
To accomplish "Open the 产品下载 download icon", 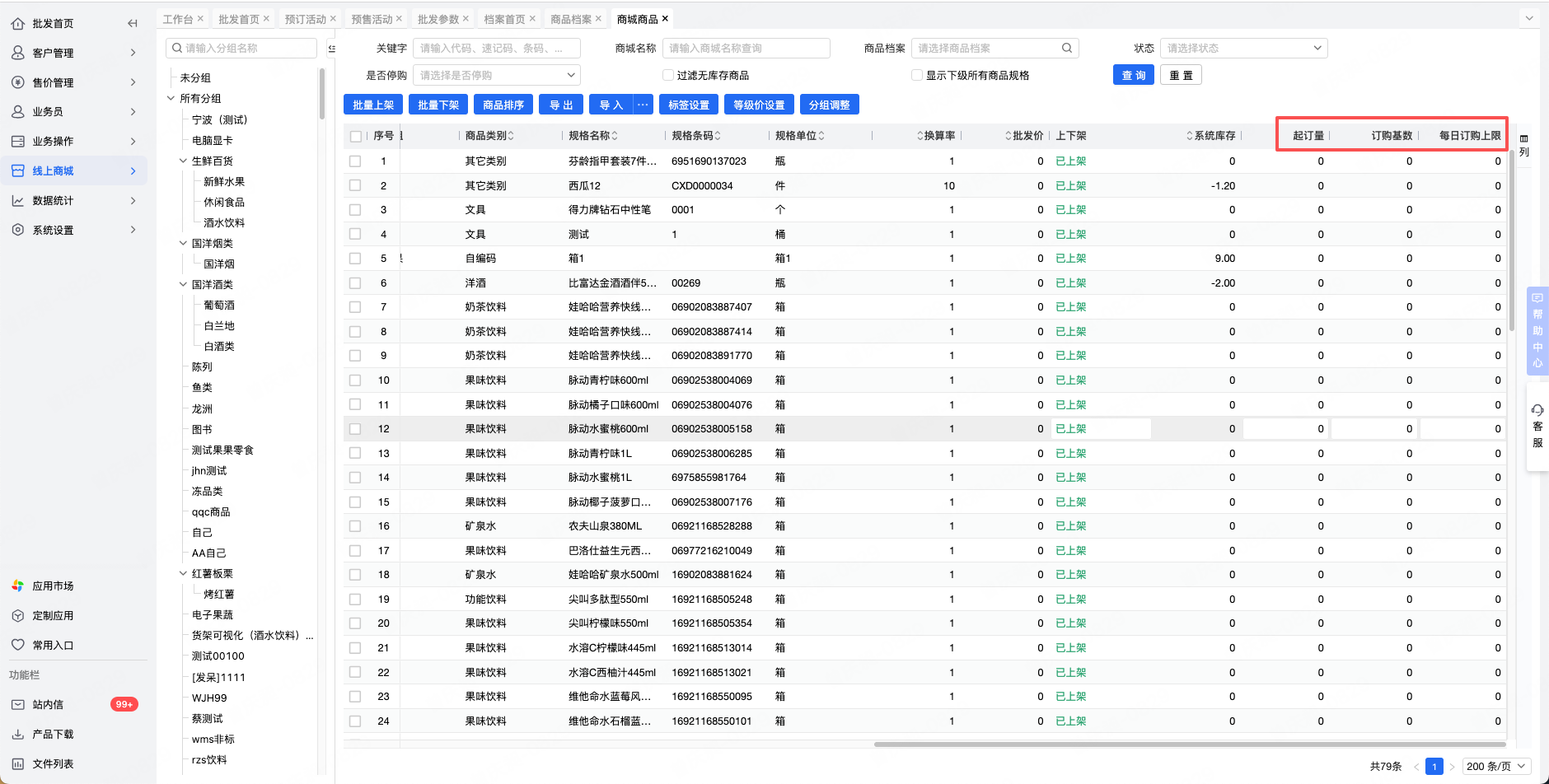I will (17, 734).
